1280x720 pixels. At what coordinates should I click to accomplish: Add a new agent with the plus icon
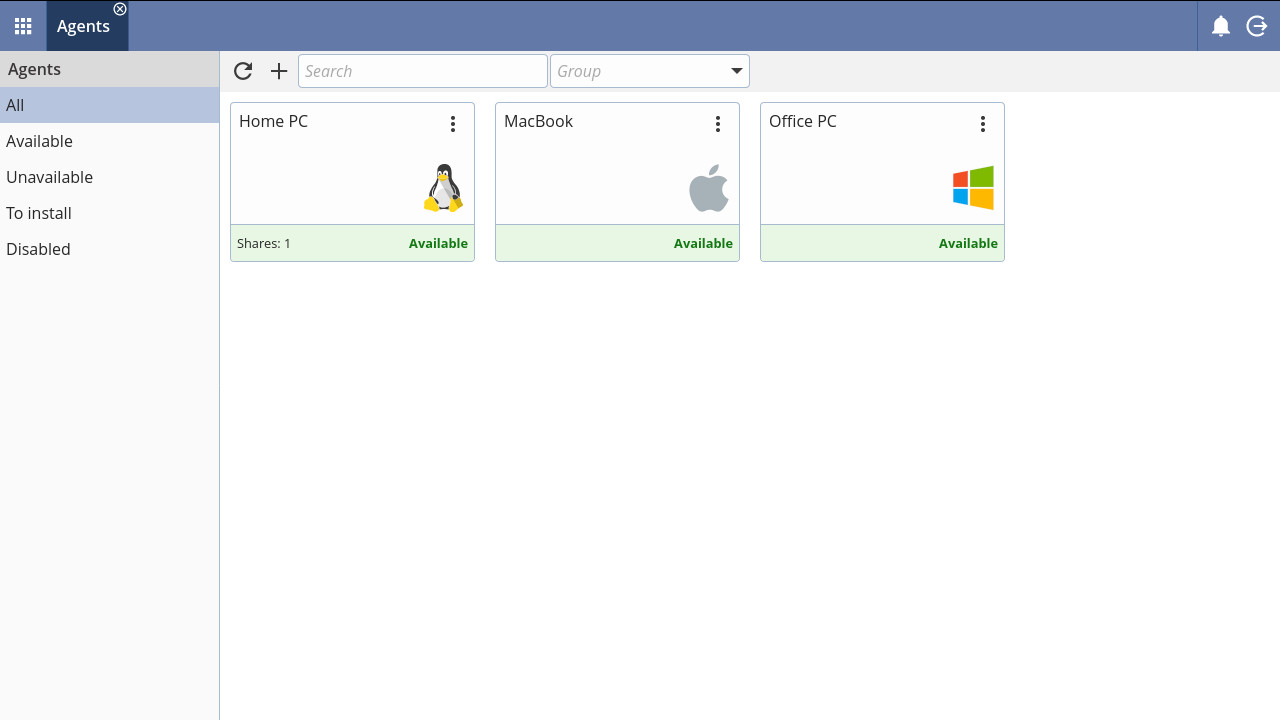278,71
